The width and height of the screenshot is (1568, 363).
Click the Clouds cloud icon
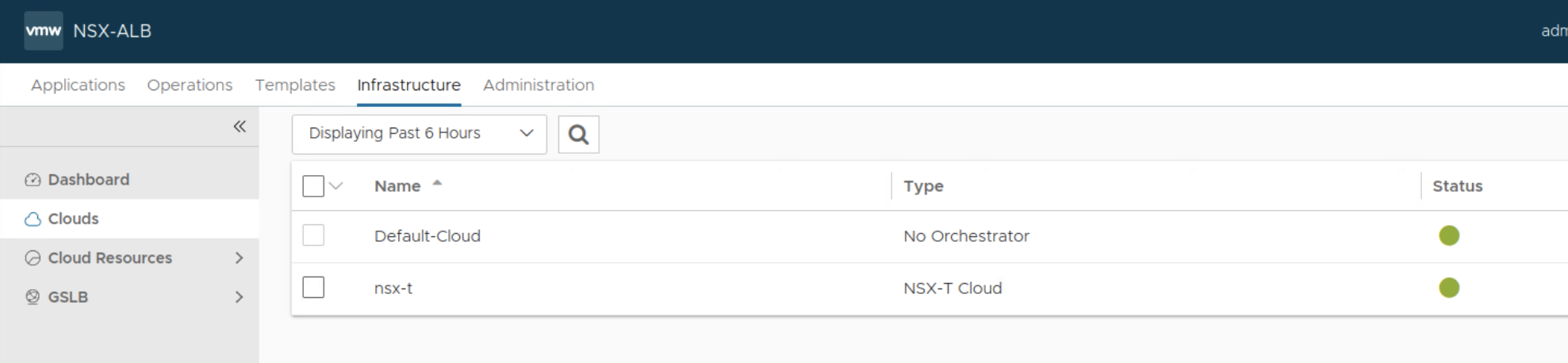pos(33,220)
